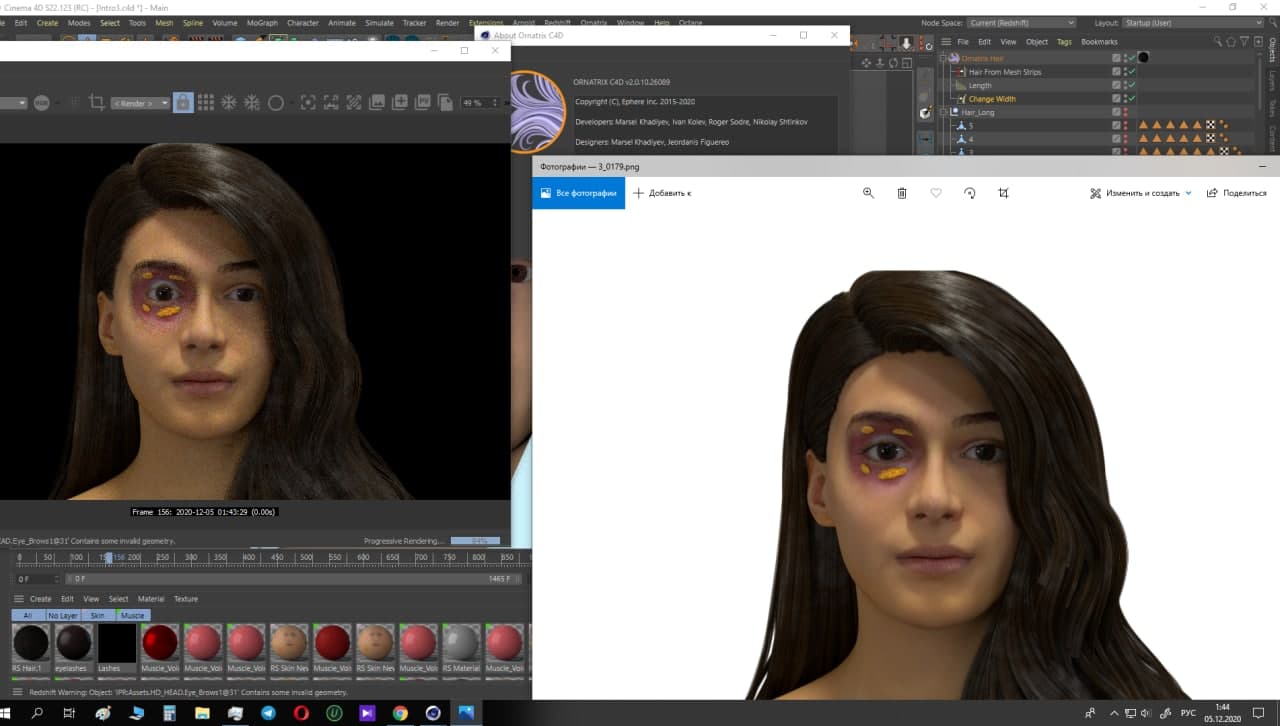Open Telegram from the Windows taskbar
The image size is (1280, 726).
tap(268, 713)
